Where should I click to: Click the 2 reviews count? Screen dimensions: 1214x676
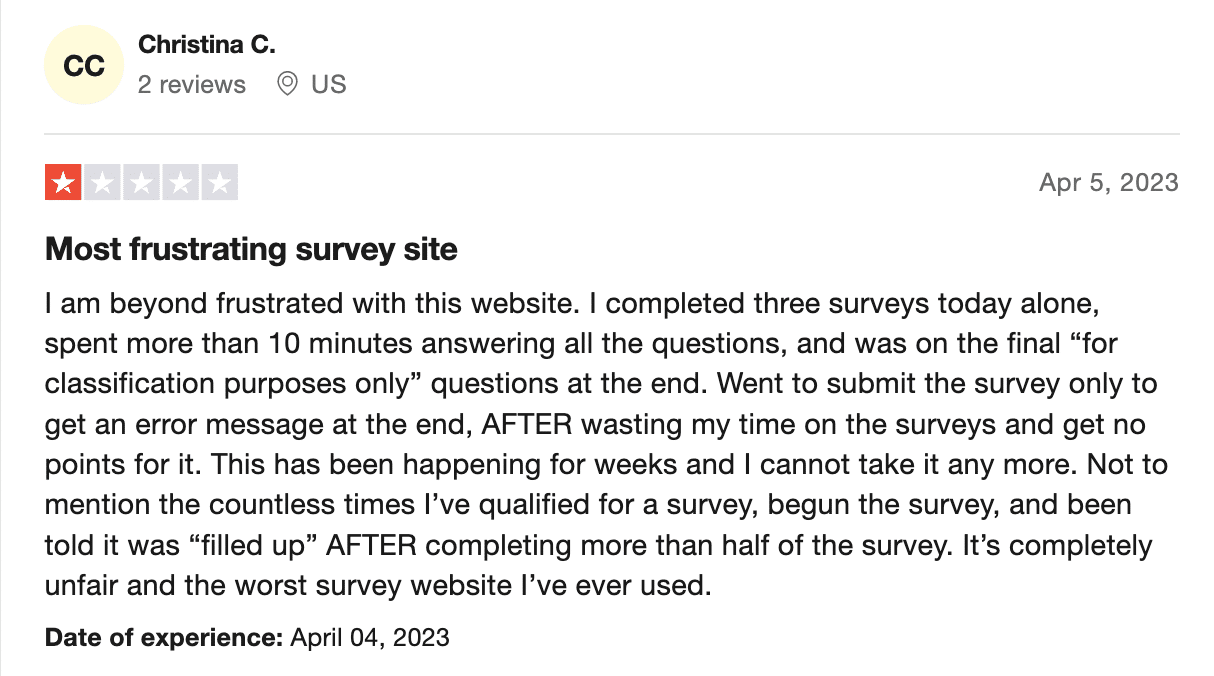point(191,84)
